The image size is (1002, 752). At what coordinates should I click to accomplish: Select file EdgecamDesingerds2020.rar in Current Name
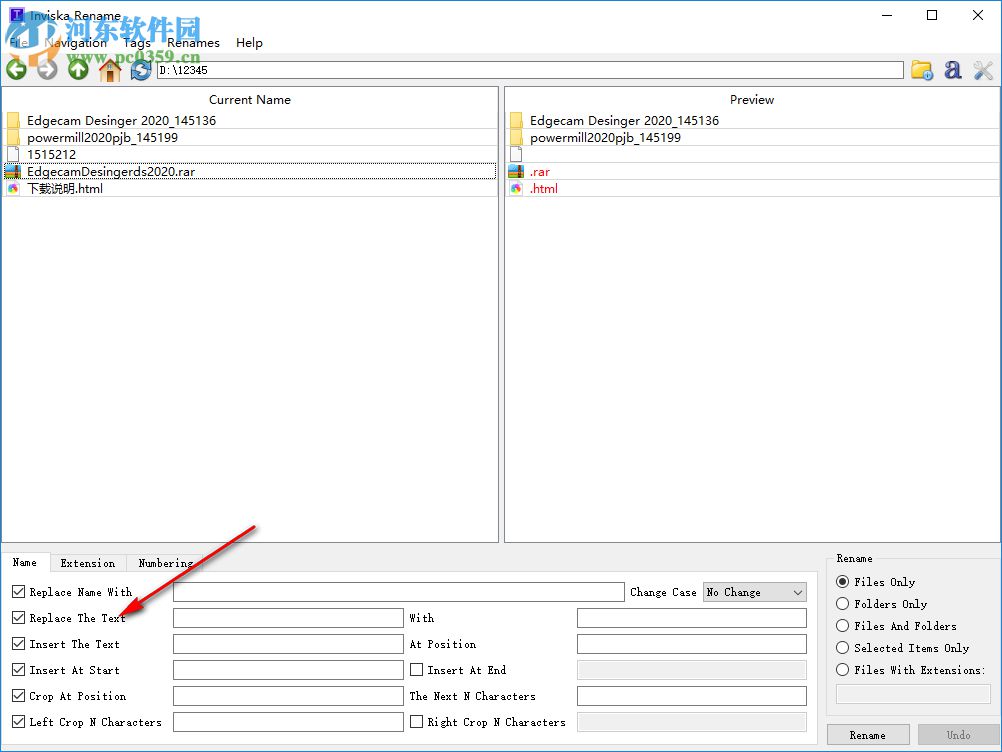coord(250,171)
